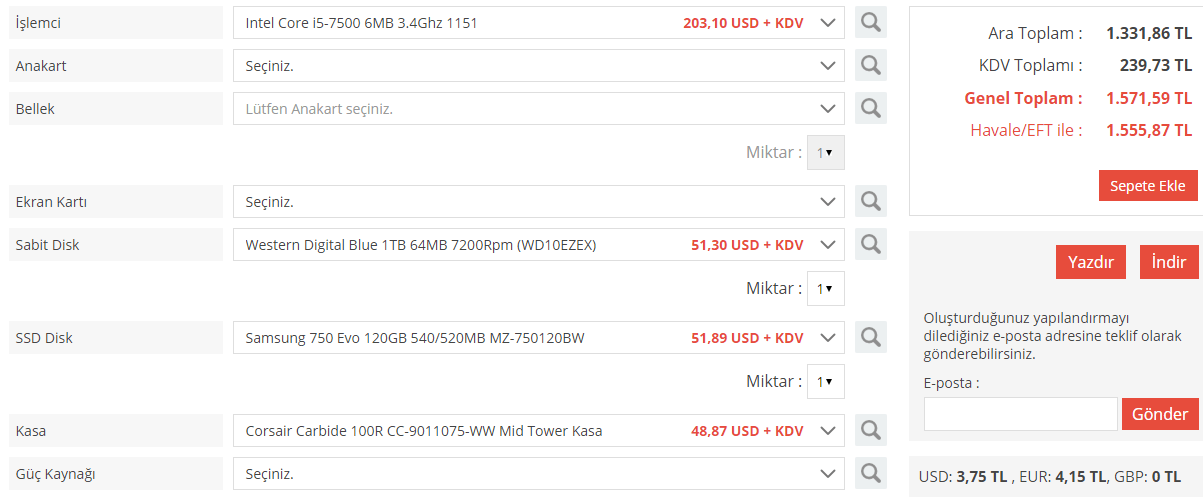Click the search icon beside Bellek dropdown
Image resolution: width=1203 pixels, height=498 pixels.
870,109
